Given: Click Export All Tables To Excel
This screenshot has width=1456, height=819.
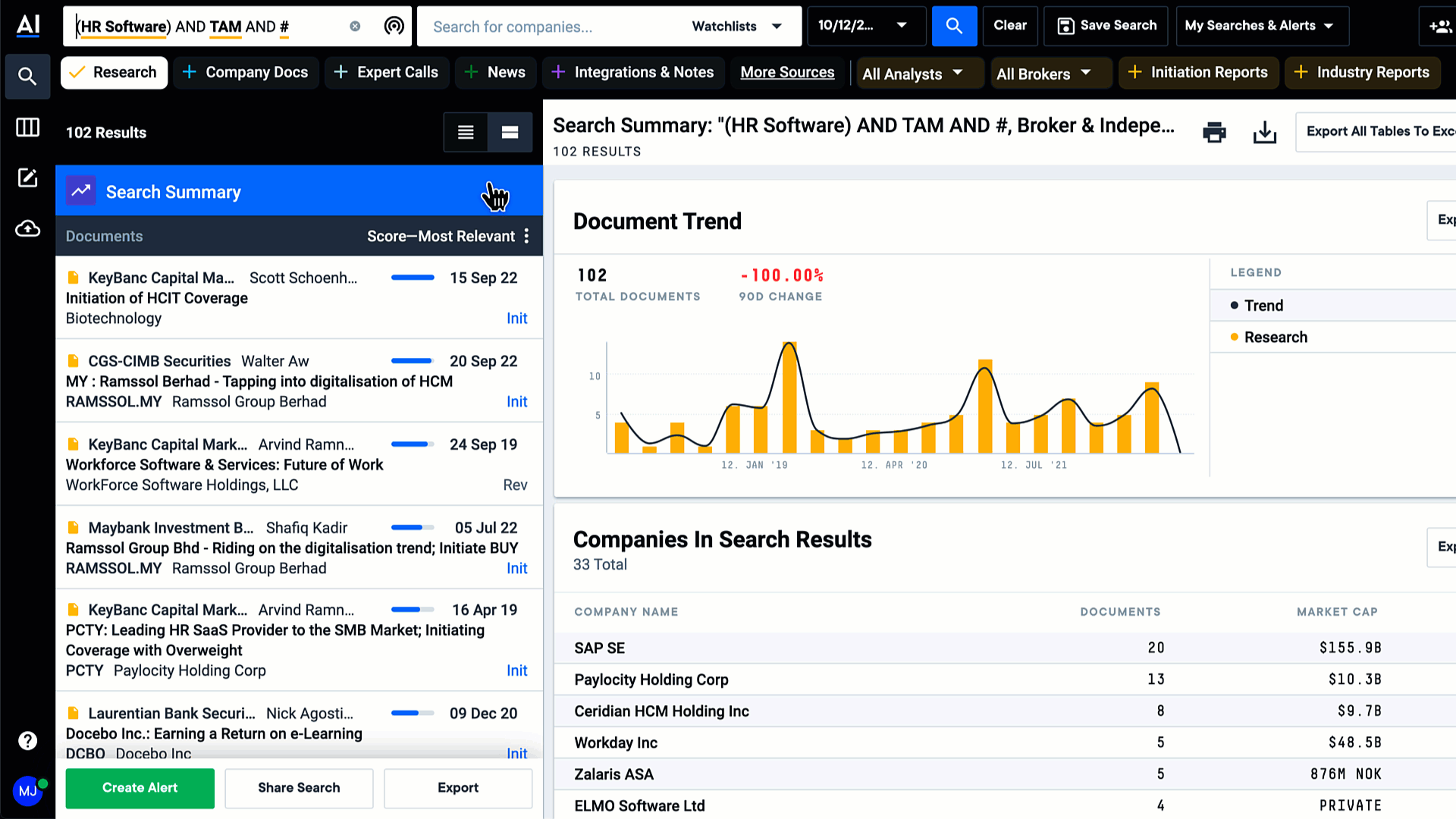Looking at the screenshot, I should point(1376,132).
